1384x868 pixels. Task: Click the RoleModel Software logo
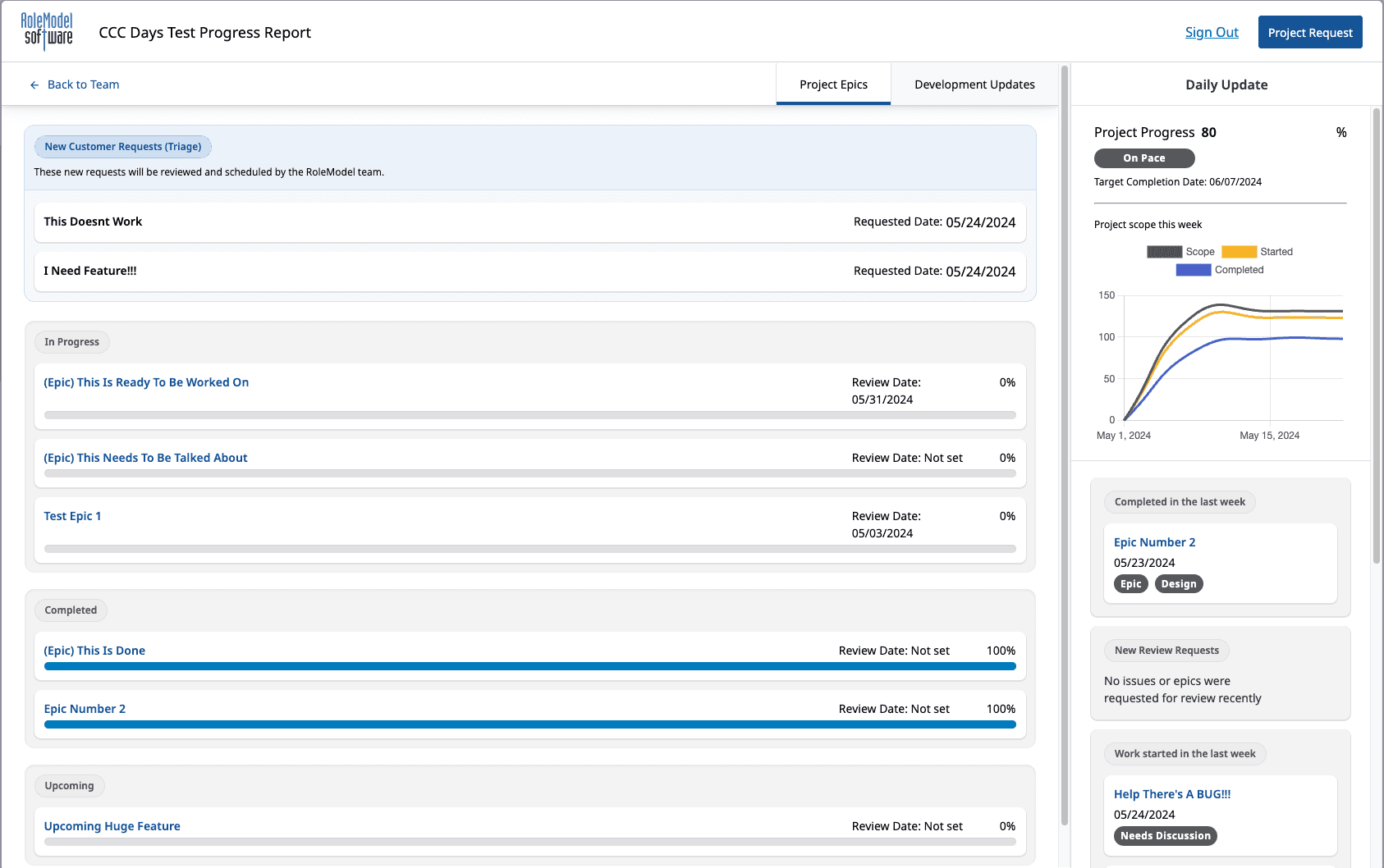(47, 32)
